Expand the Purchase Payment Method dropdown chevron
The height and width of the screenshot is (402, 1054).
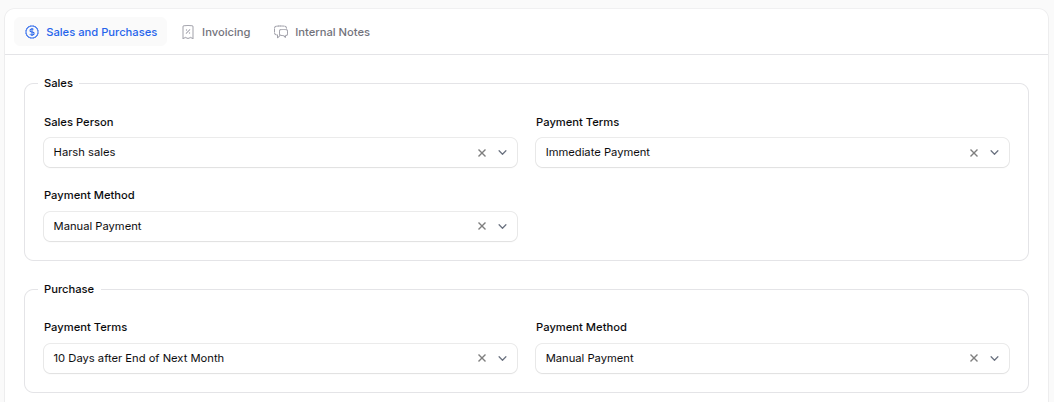point(994,358)
